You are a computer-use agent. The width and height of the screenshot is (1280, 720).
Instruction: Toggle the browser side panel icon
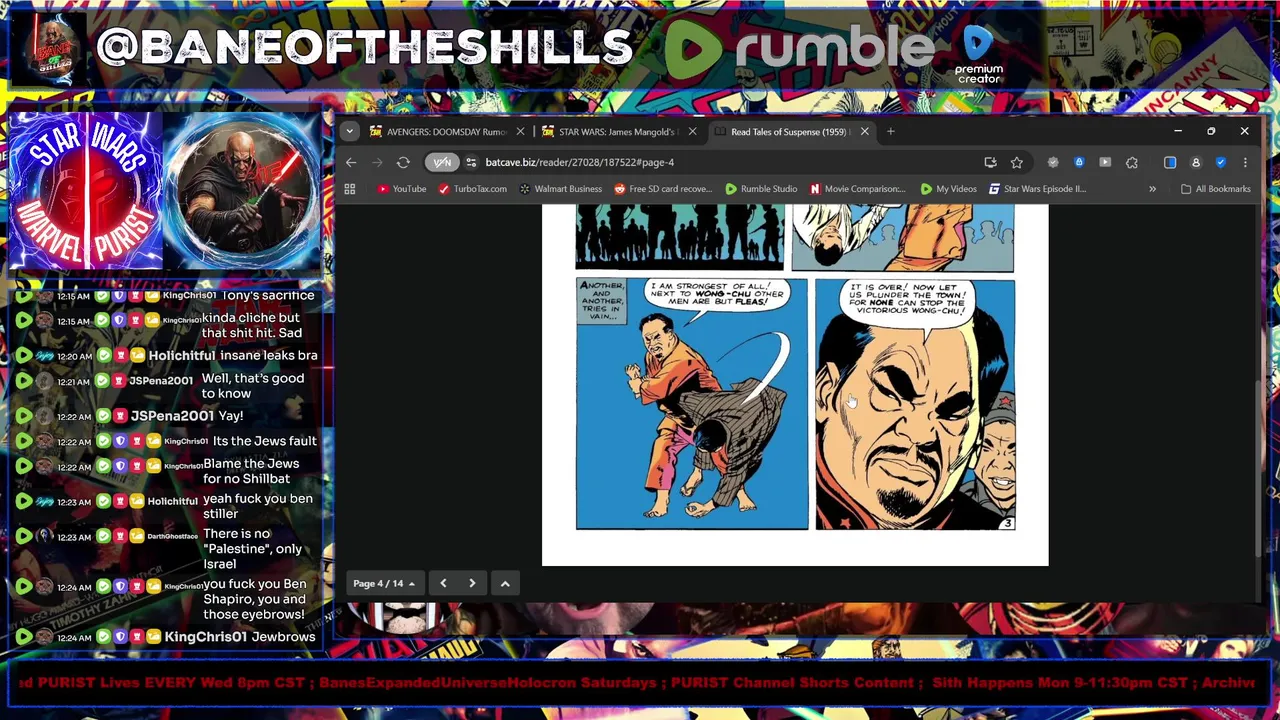(1170, 162)
